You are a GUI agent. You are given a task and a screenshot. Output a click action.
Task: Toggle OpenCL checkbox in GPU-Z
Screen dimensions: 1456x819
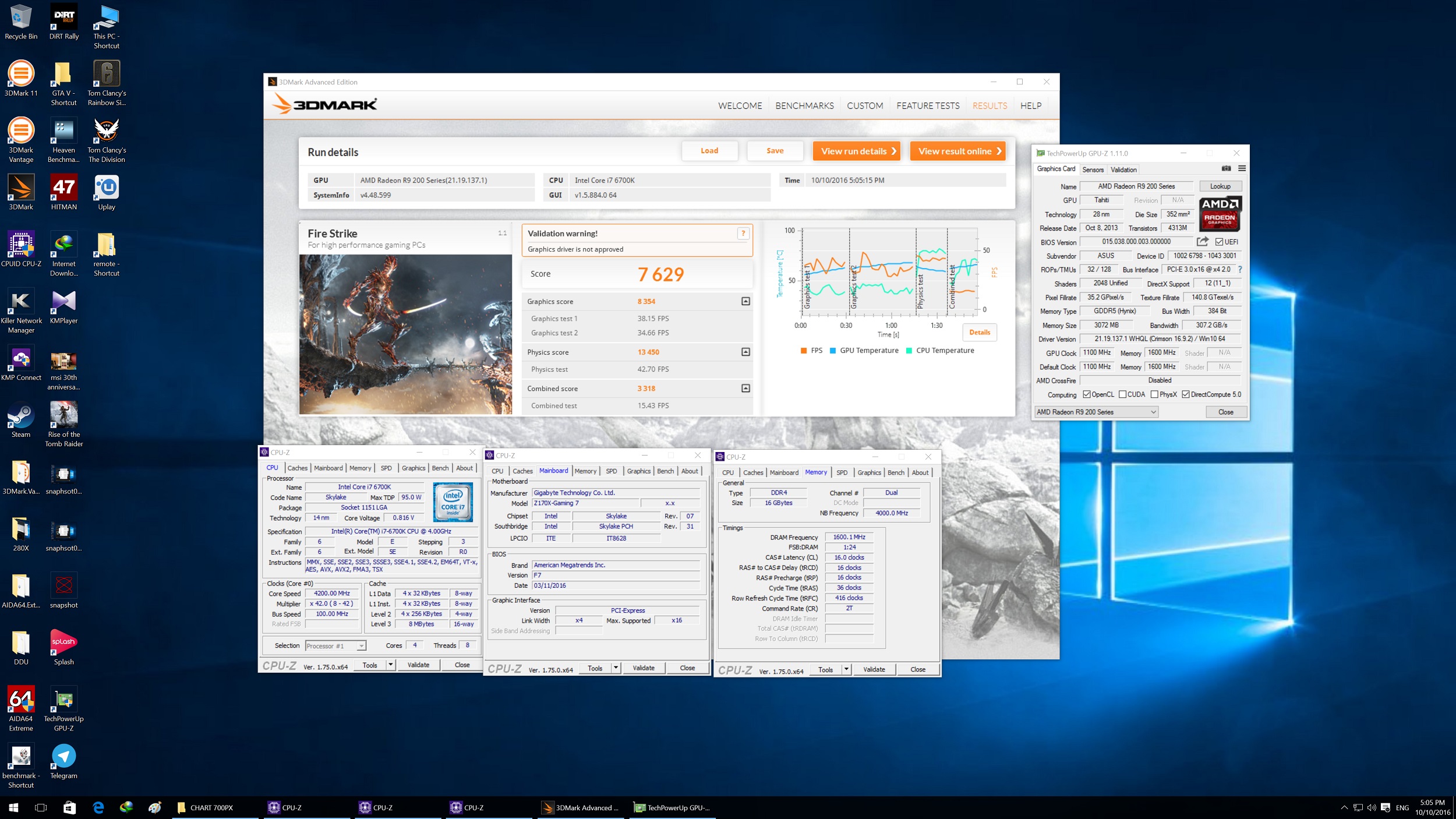(x=1086, y=394)
